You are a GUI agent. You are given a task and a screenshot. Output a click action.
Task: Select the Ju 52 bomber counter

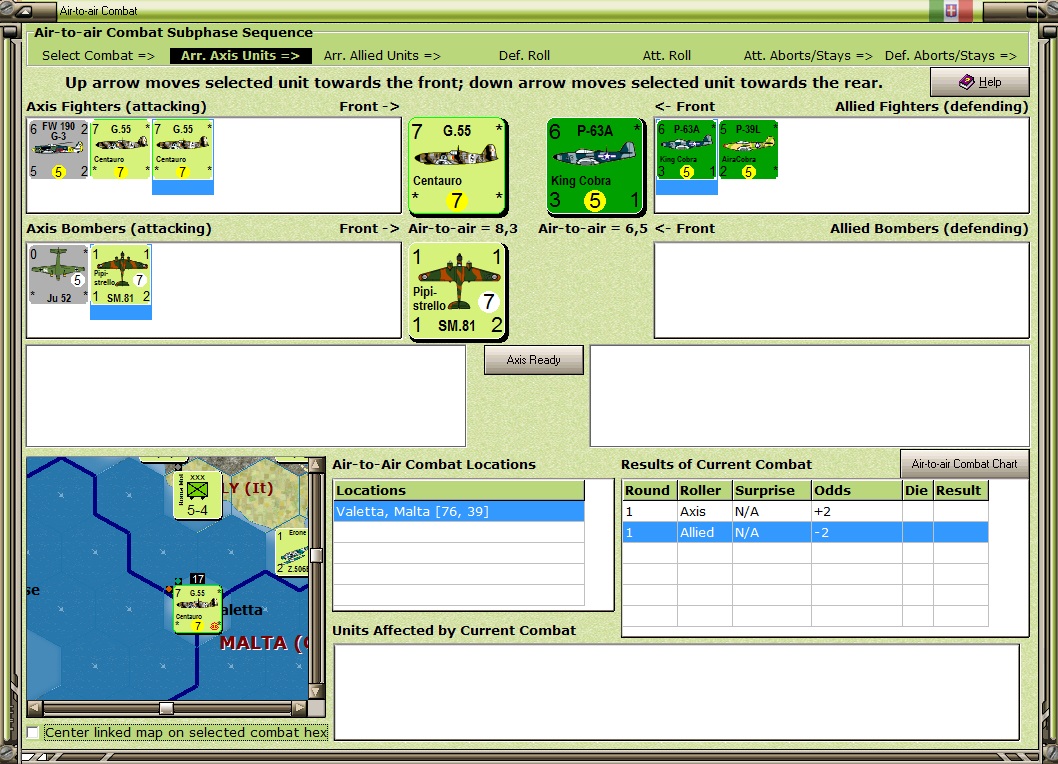pyautogui.click(x=59, y=274)
